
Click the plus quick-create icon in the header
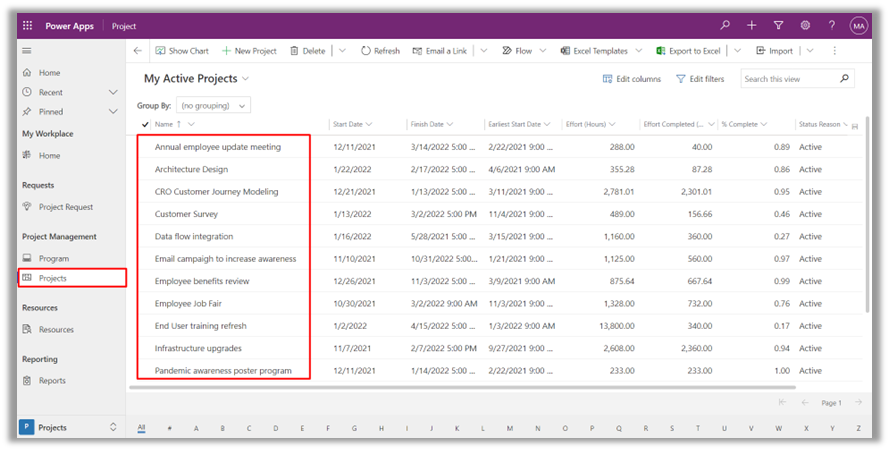coord(752,26)
